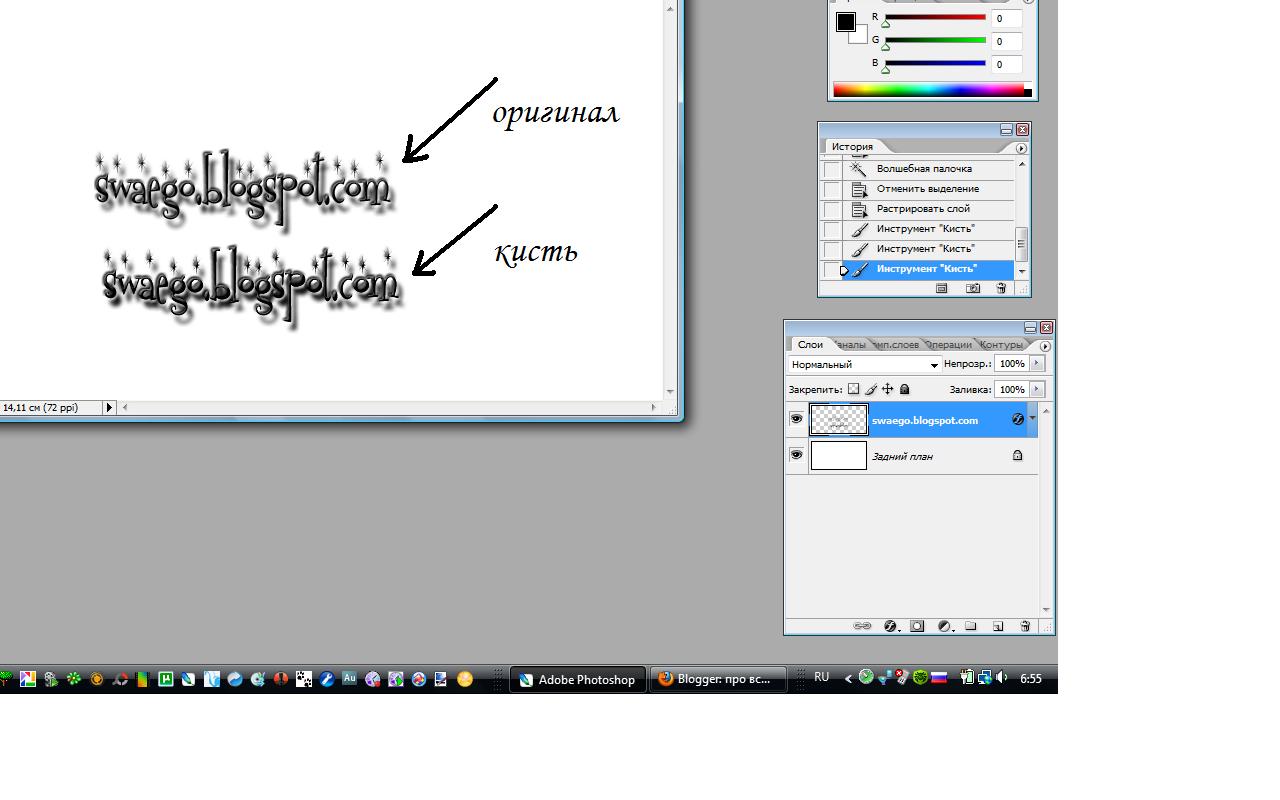Open the Layers panel options menu
Viewport: 1280px width, 800px height.
[x=1046, y=346]
